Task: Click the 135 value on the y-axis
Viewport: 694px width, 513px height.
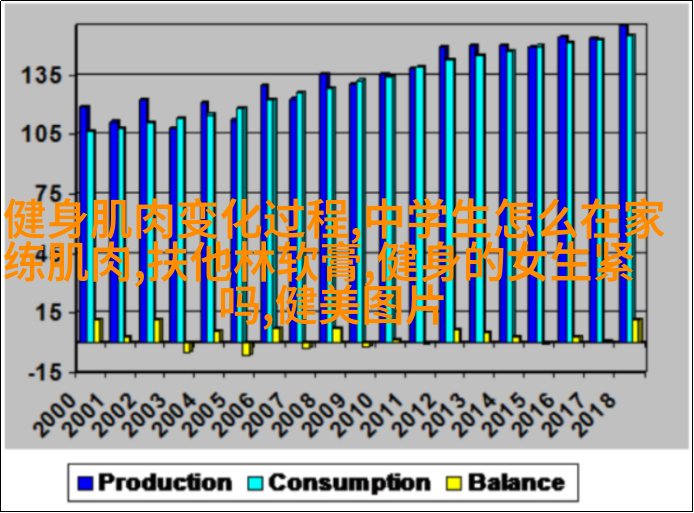Action: coord(42,75)
